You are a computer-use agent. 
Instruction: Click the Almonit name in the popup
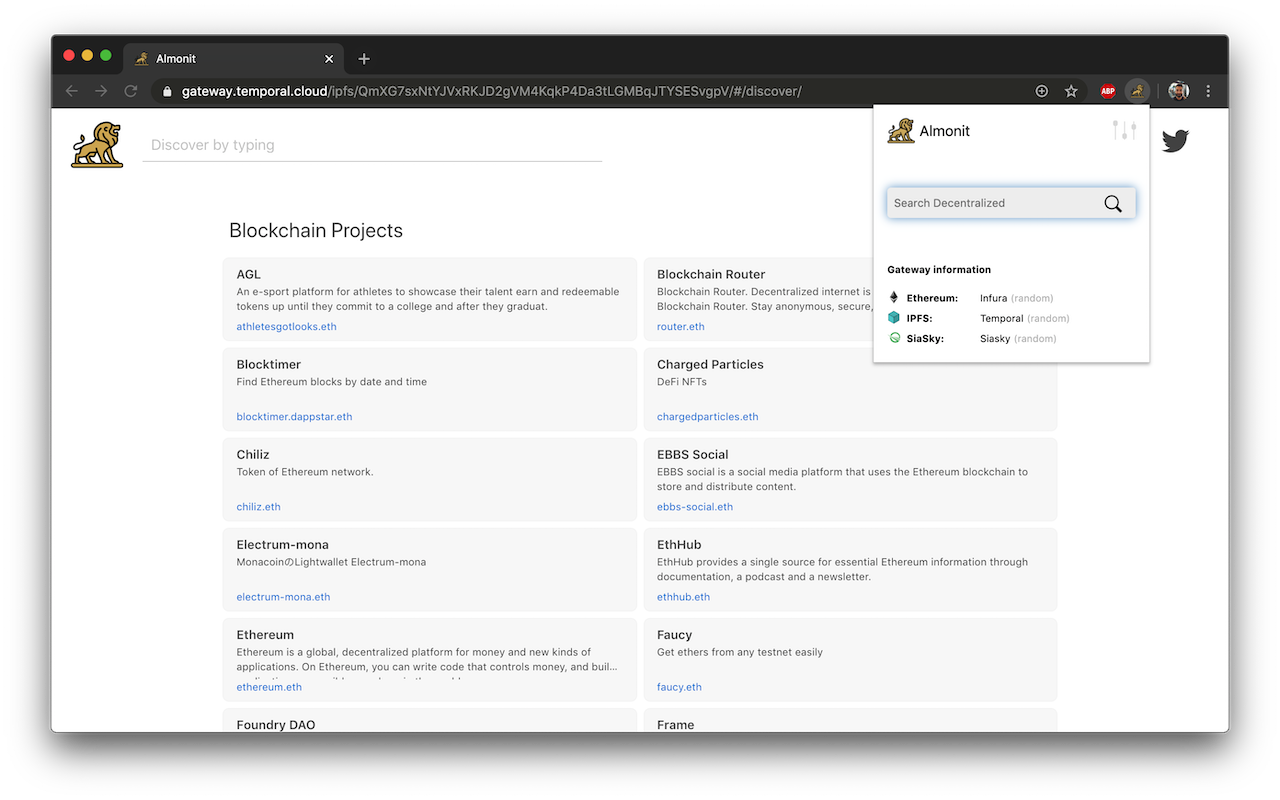coord(944,131)
